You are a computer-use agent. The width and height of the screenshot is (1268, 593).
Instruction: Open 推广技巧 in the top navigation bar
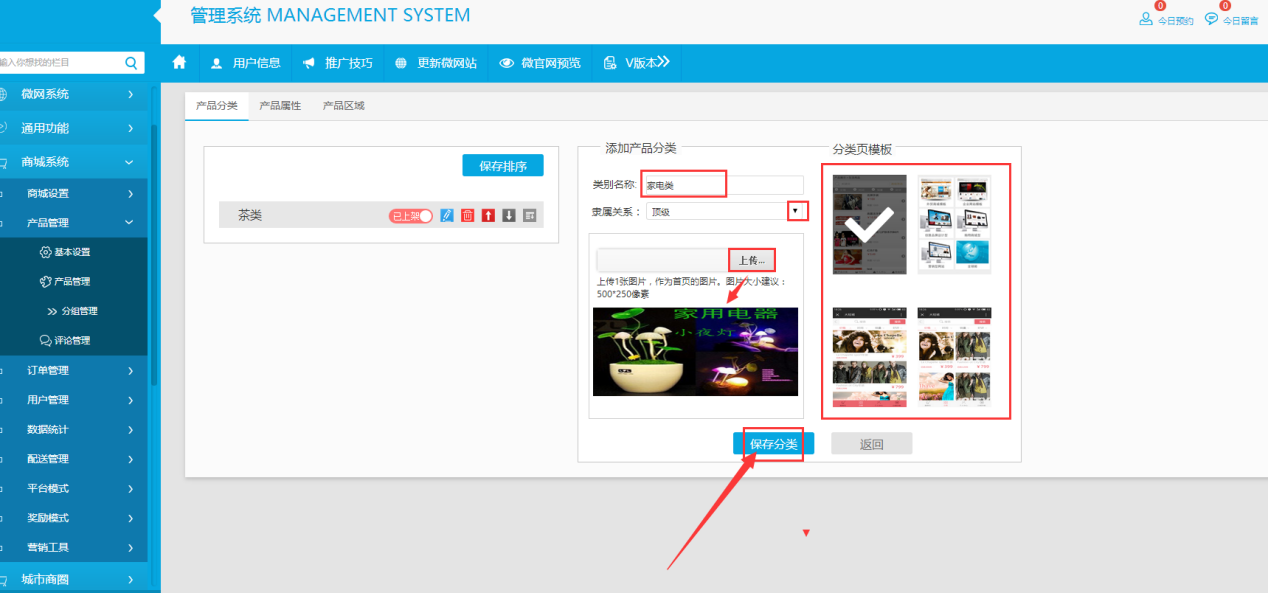337,62
